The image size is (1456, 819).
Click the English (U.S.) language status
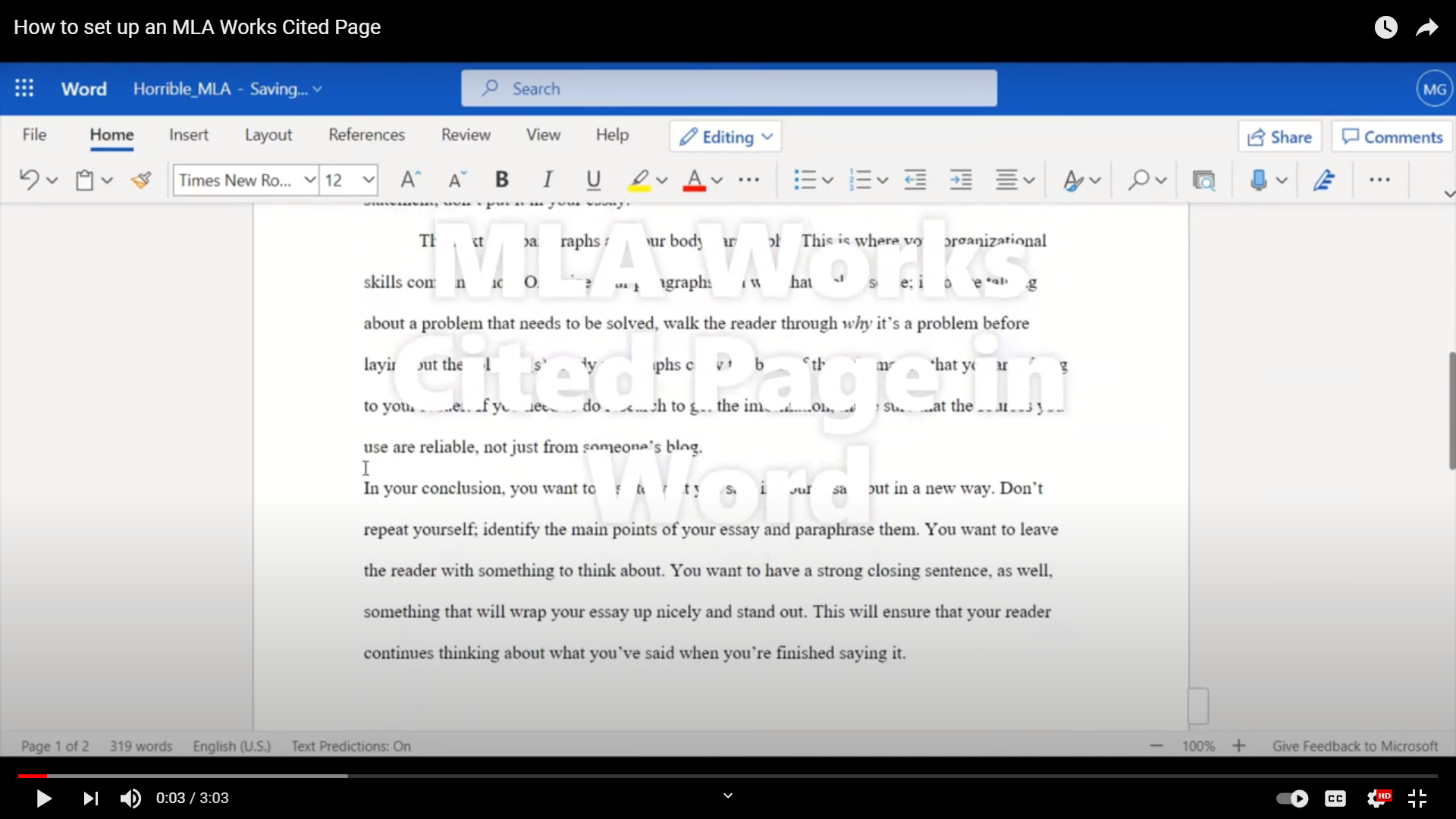point(231,746)
